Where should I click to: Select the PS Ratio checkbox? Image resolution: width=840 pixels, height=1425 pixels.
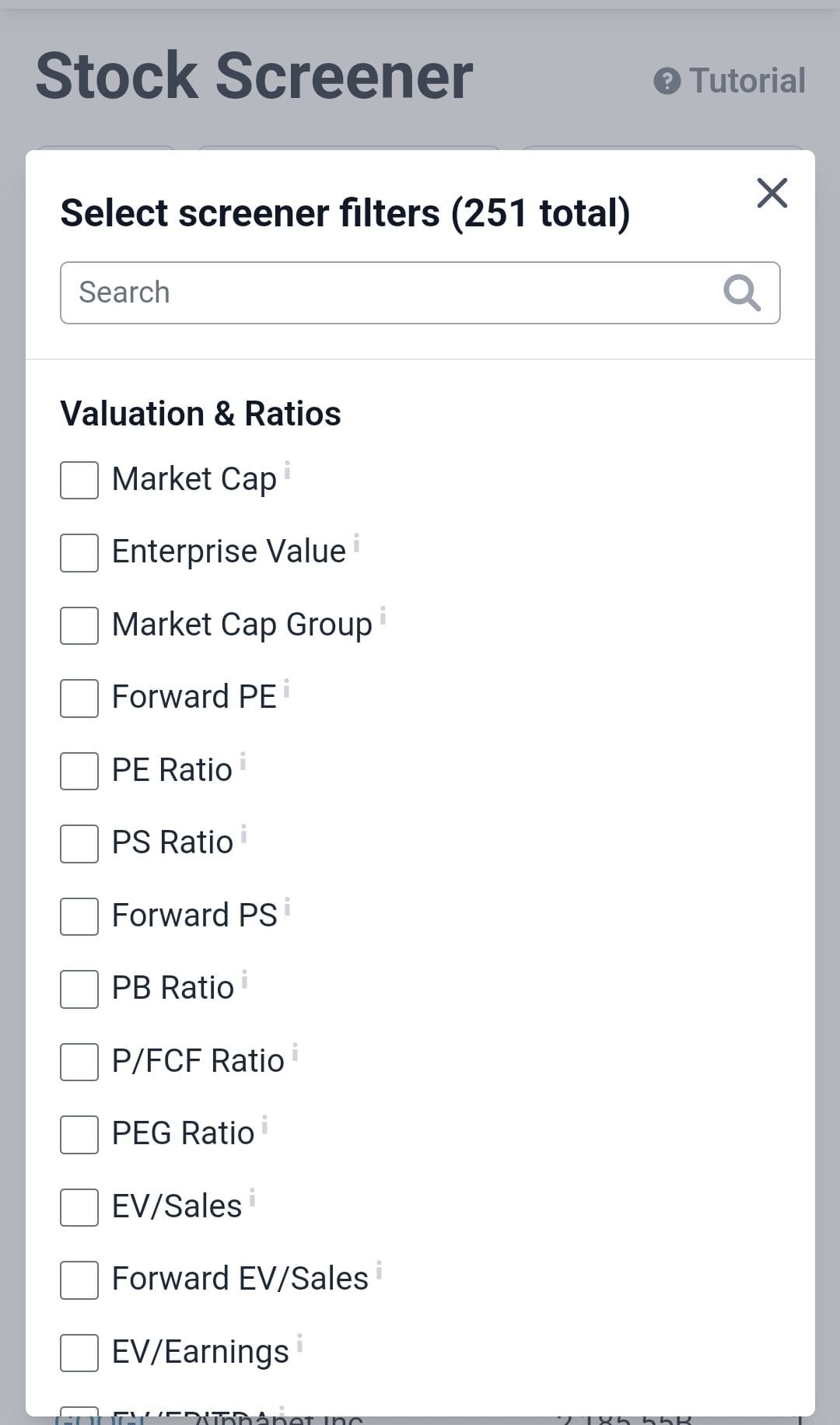(79, 844)
